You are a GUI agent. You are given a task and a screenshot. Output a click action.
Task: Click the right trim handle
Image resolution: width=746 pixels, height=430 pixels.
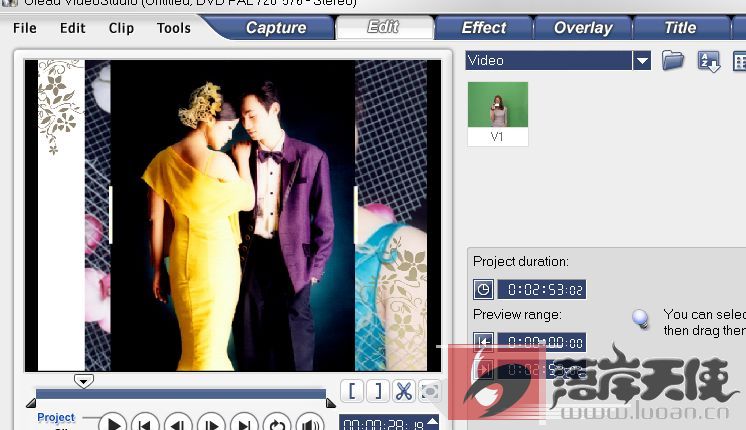point(331,402)
